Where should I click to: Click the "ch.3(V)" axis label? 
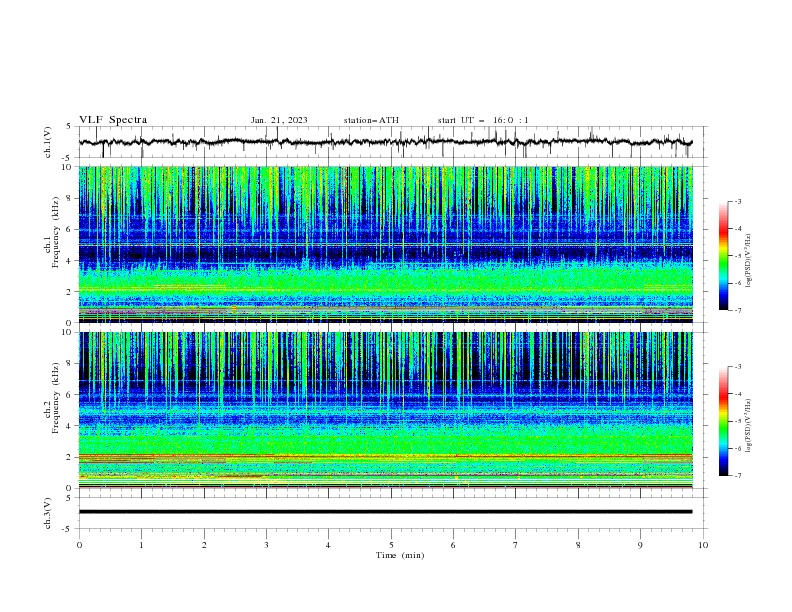[48, 513]
